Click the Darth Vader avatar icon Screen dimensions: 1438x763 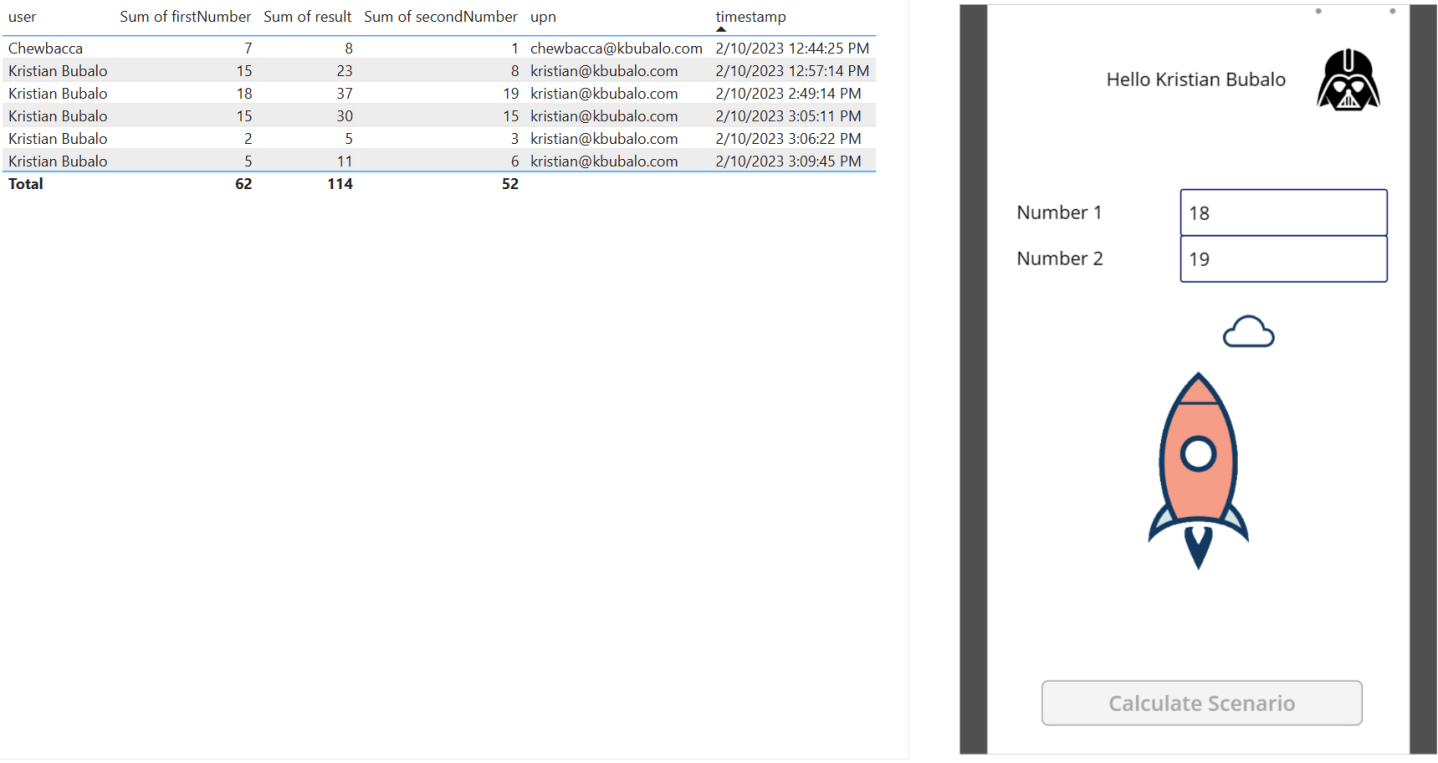click(x=1348, y=81)
